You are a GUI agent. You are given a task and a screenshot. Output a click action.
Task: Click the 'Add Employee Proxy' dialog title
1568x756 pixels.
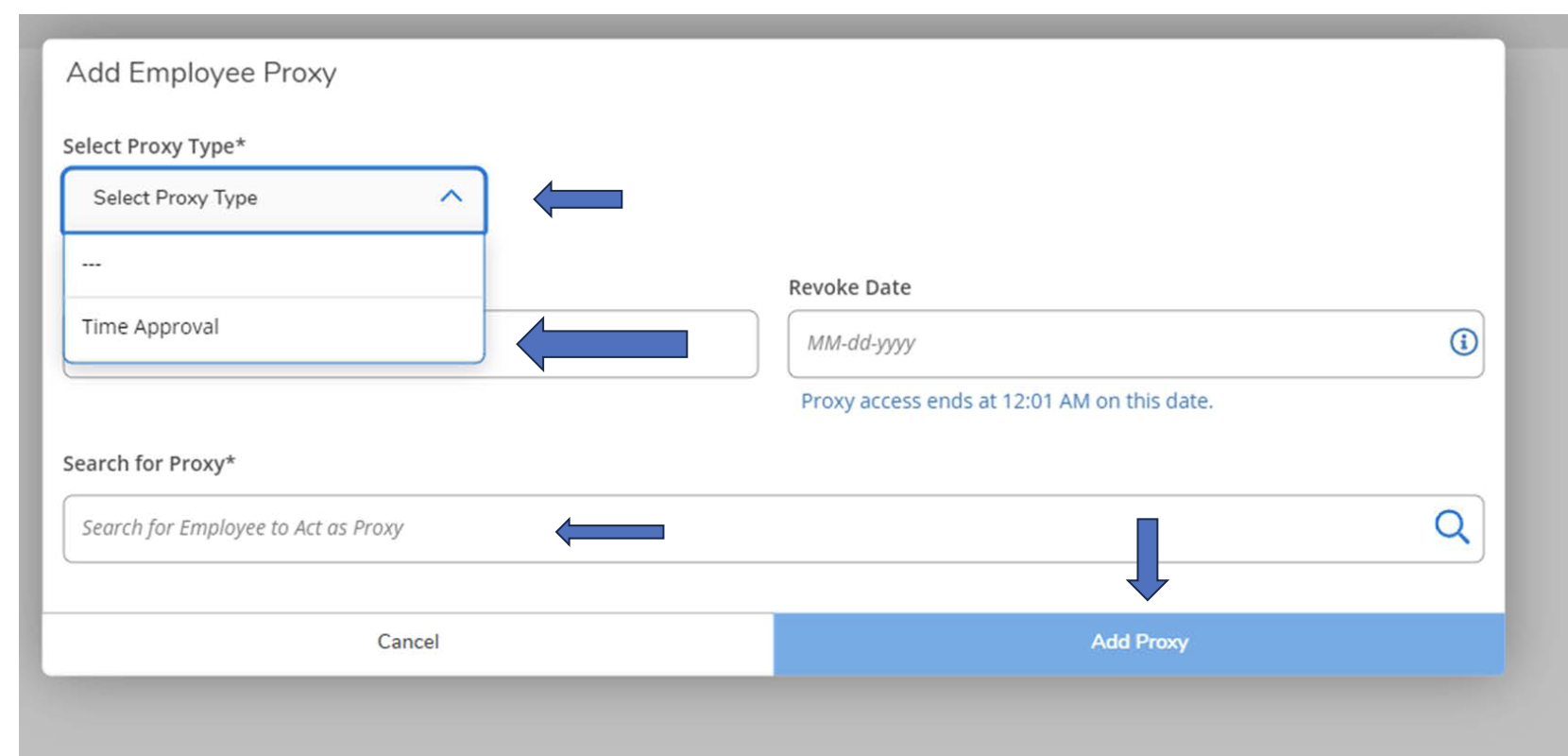click(x=201, y=73)
